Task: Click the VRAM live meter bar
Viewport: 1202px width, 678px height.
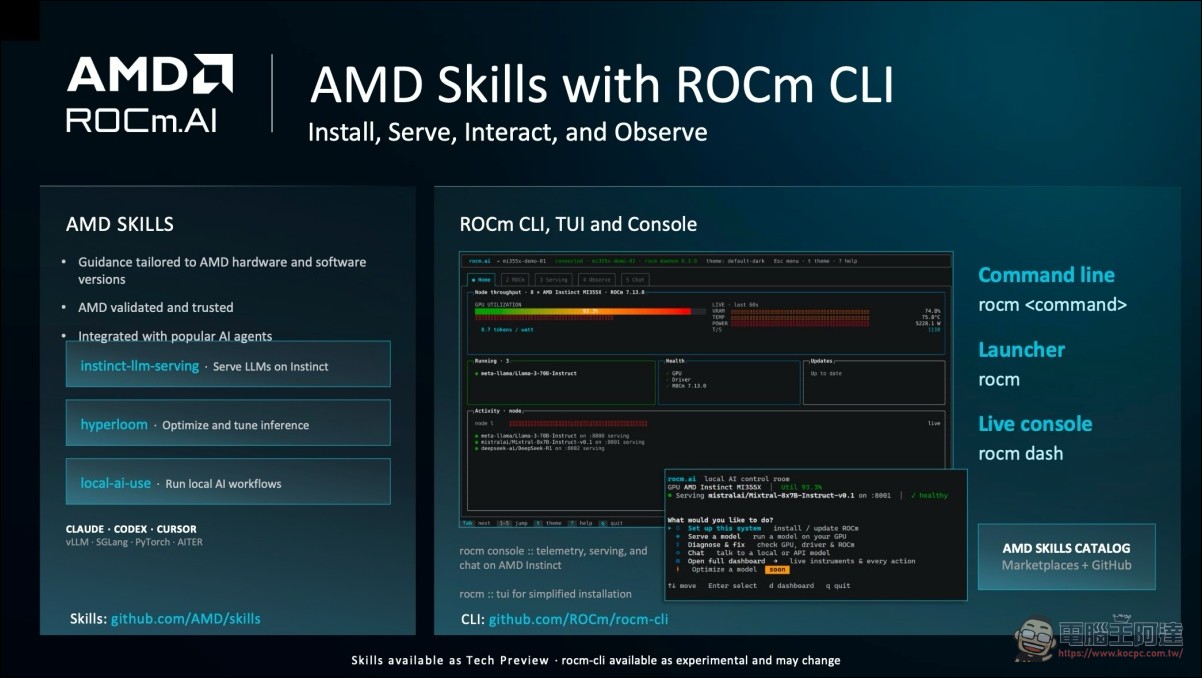Action: pyautogui.click(x=800, y=311)
